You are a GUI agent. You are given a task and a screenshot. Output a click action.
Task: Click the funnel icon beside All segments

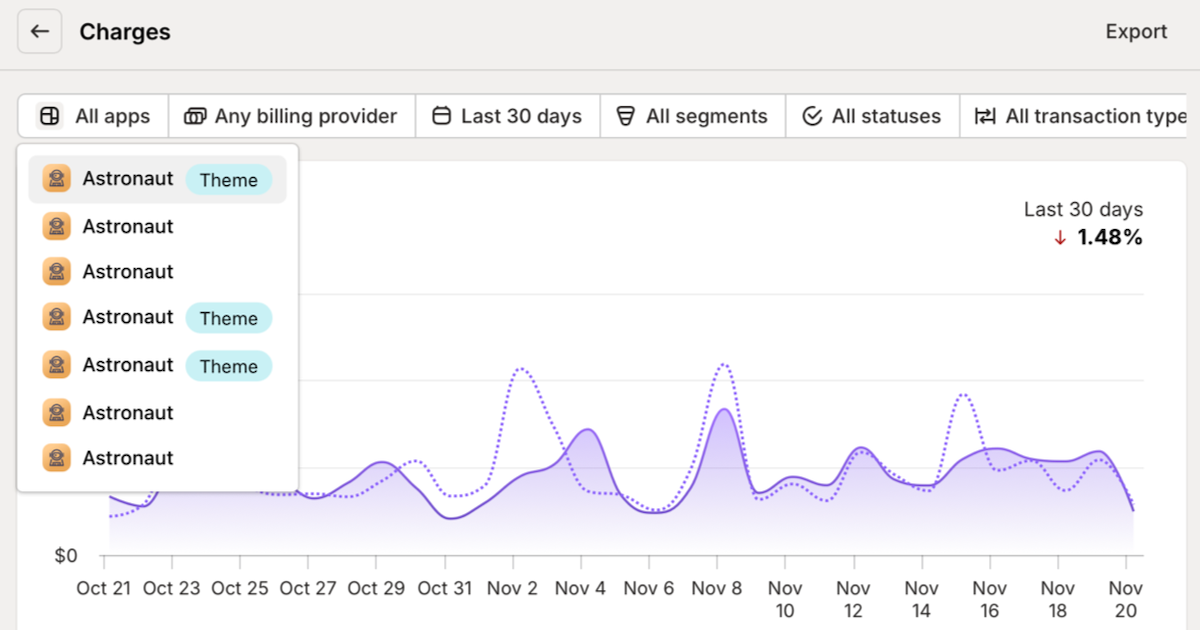[x=626, y=117]
